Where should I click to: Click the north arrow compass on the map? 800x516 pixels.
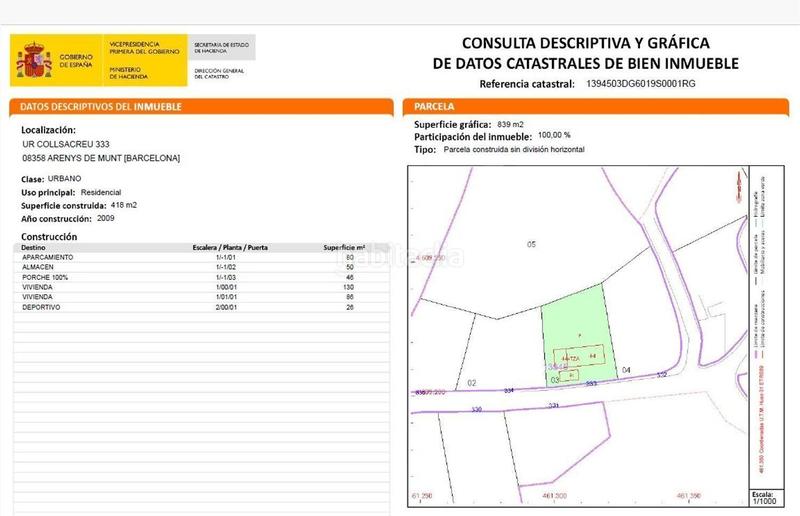tap(737, 186)
